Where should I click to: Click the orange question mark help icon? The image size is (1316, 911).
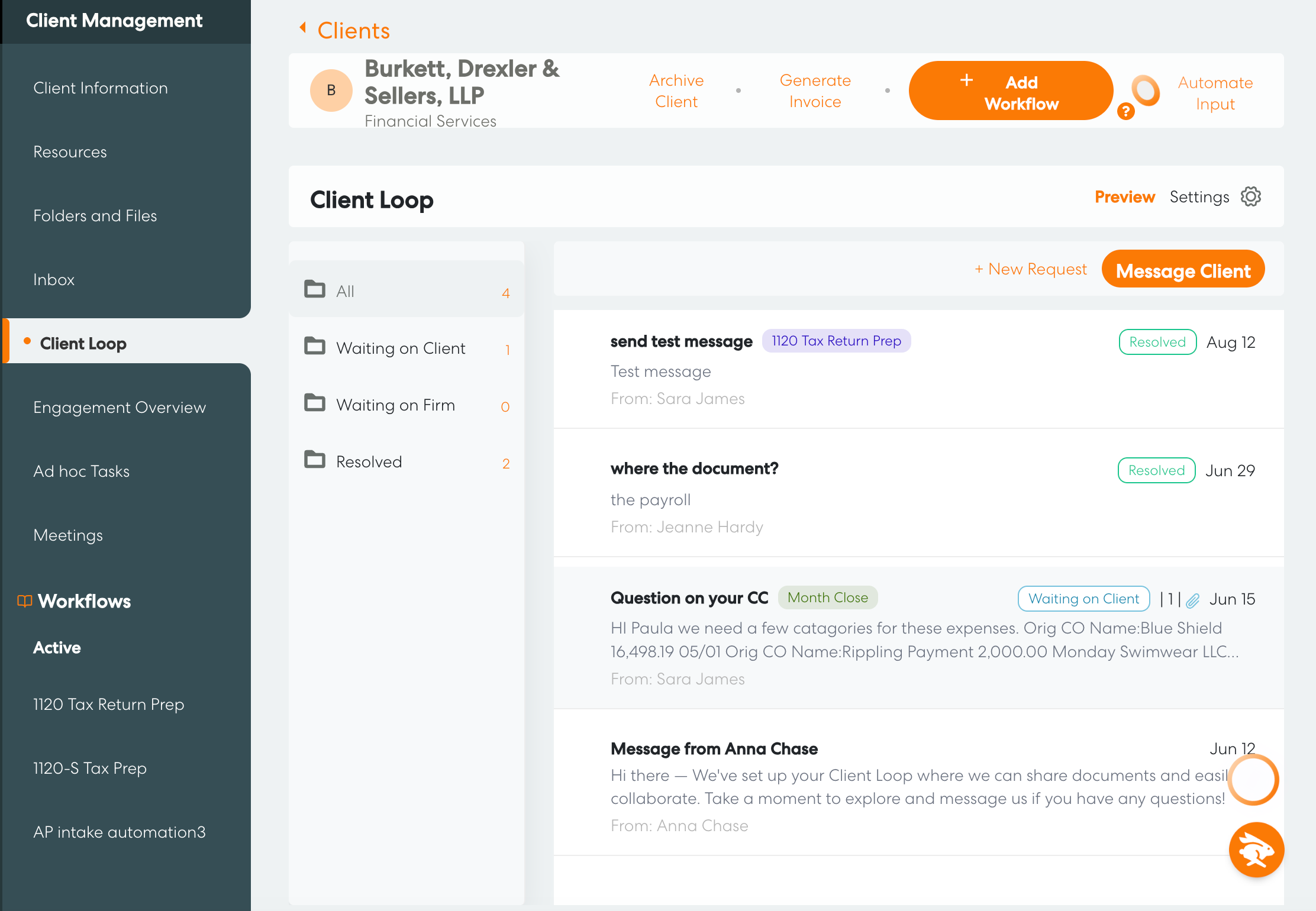[1125, 111]
